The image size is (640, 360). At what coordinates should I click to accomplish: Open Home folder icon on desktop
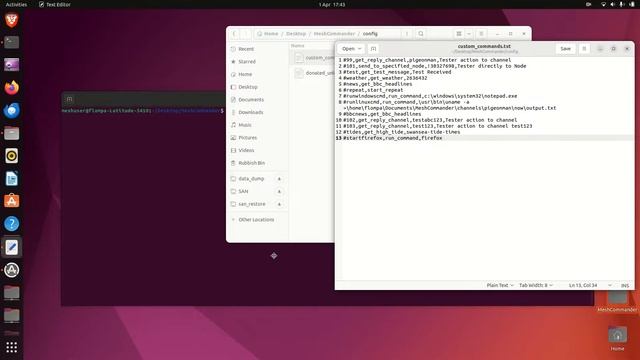tap(617, 339)
